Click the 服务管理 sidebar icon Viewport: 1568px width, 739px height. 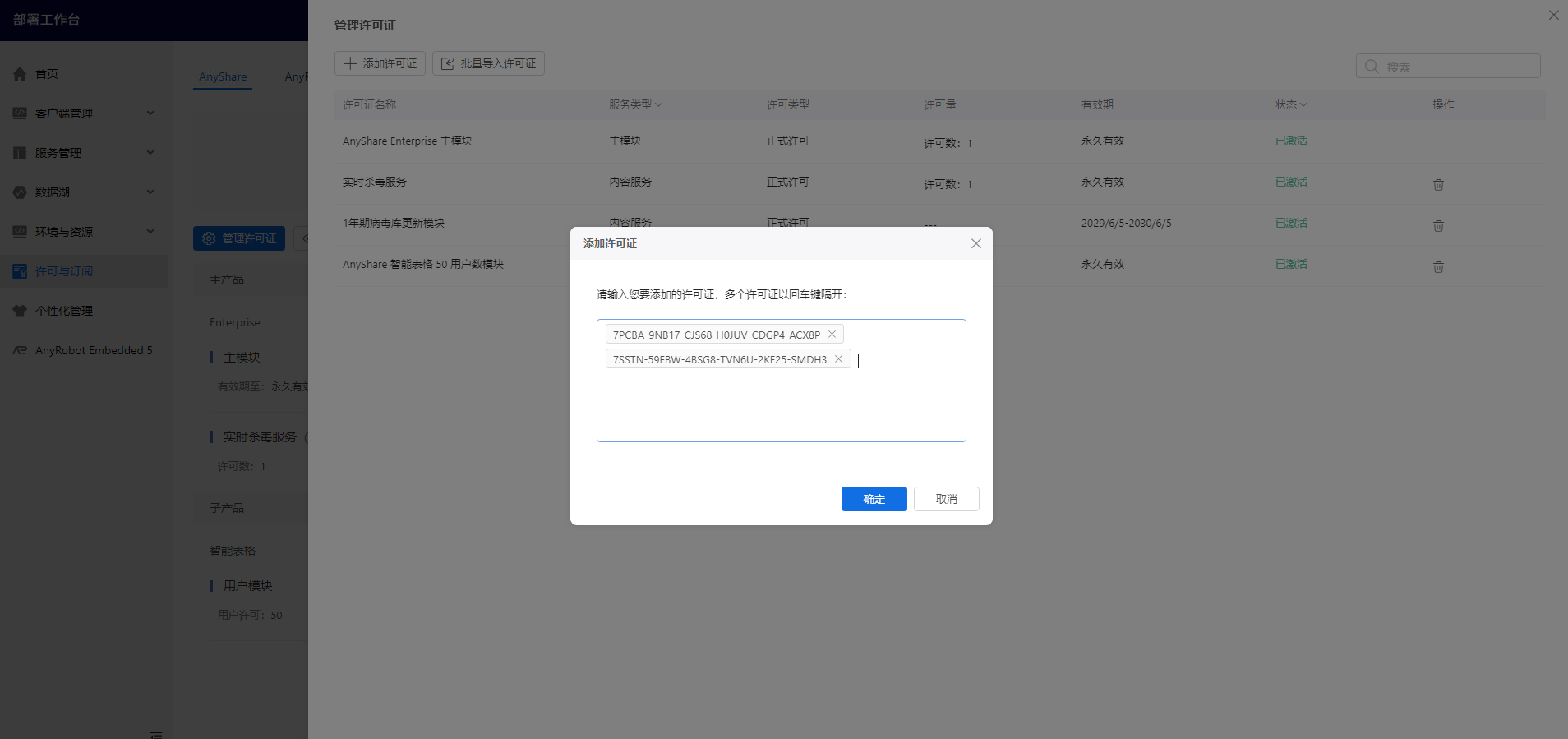click(20, 153)
